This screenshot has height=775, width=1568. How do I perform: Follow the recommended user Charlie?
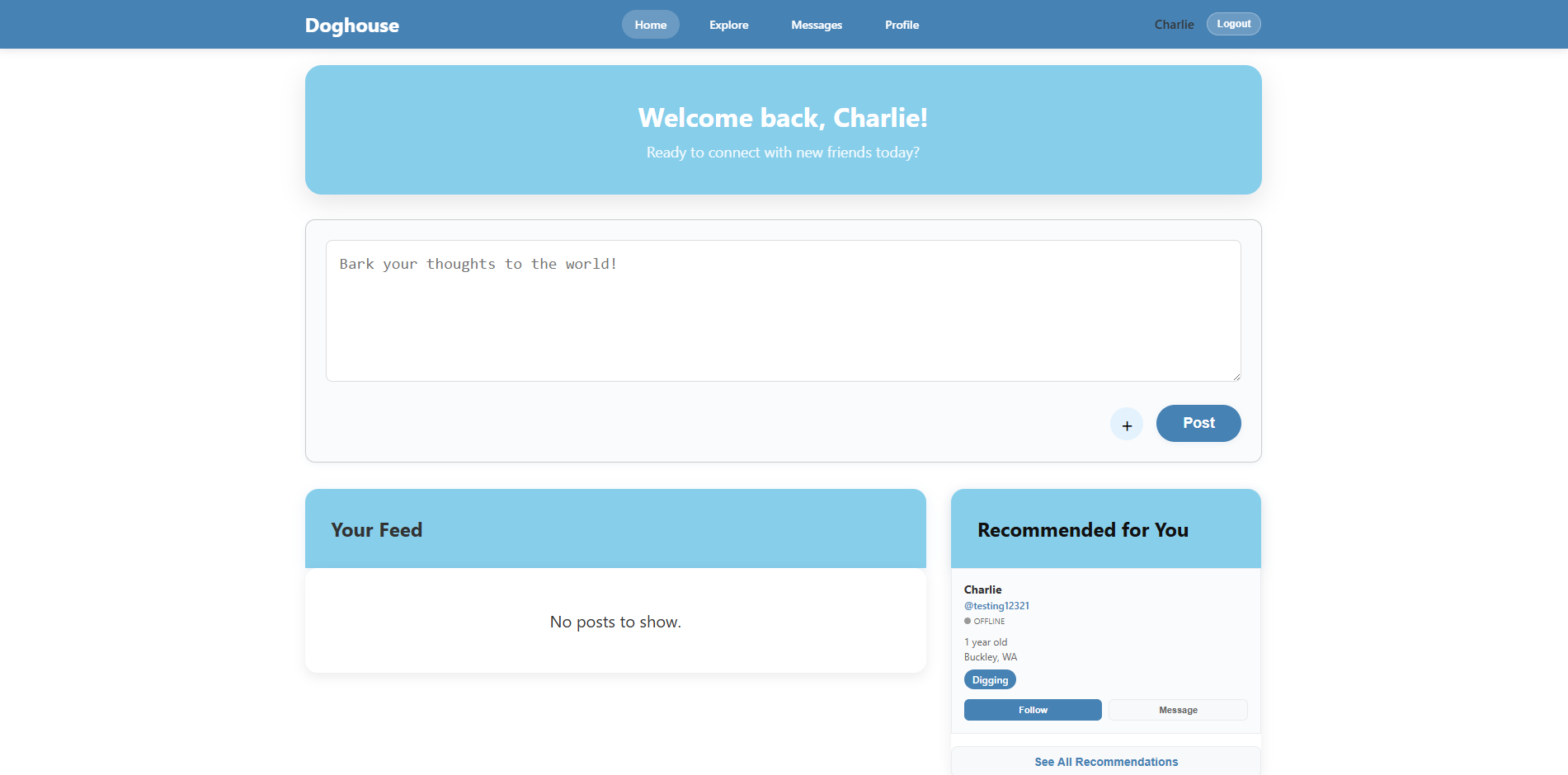1032,710
